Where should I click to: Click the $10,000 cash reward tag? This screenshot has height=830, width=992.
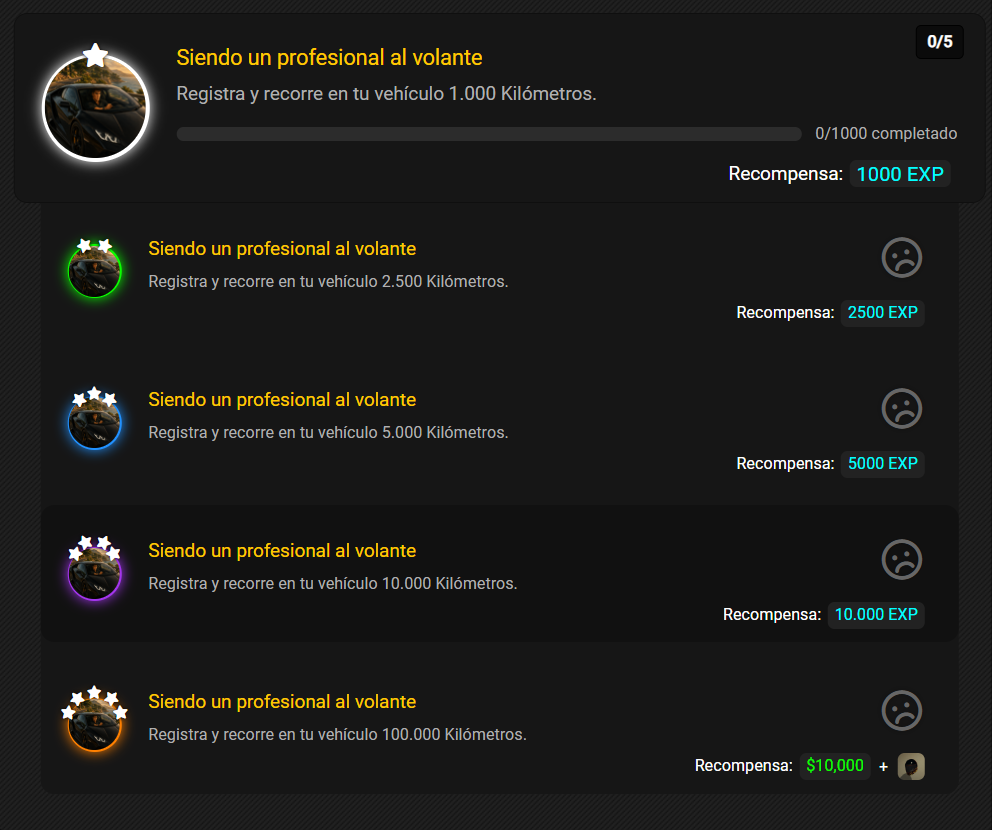835,766
